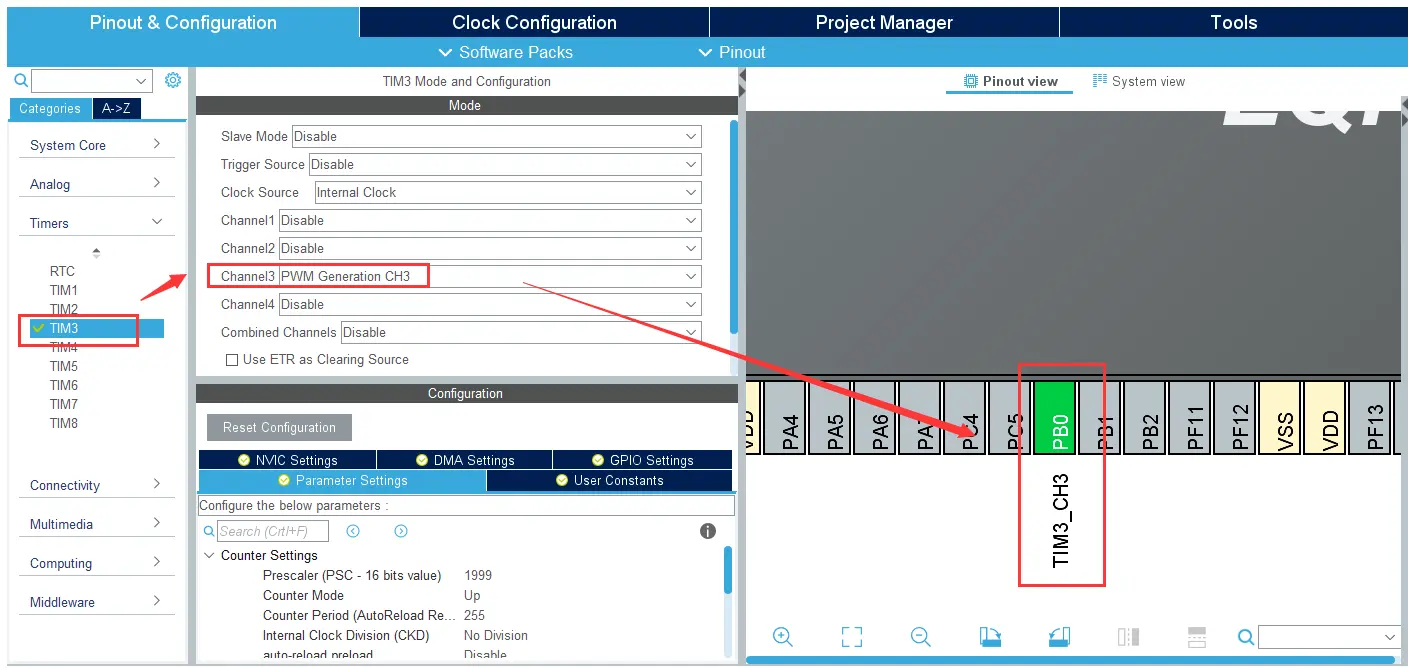Select the green PB0 pin
Image resolution: width=1408 pixels, height=668 pixels.
pyautogui.click(x=1055, y=417)
